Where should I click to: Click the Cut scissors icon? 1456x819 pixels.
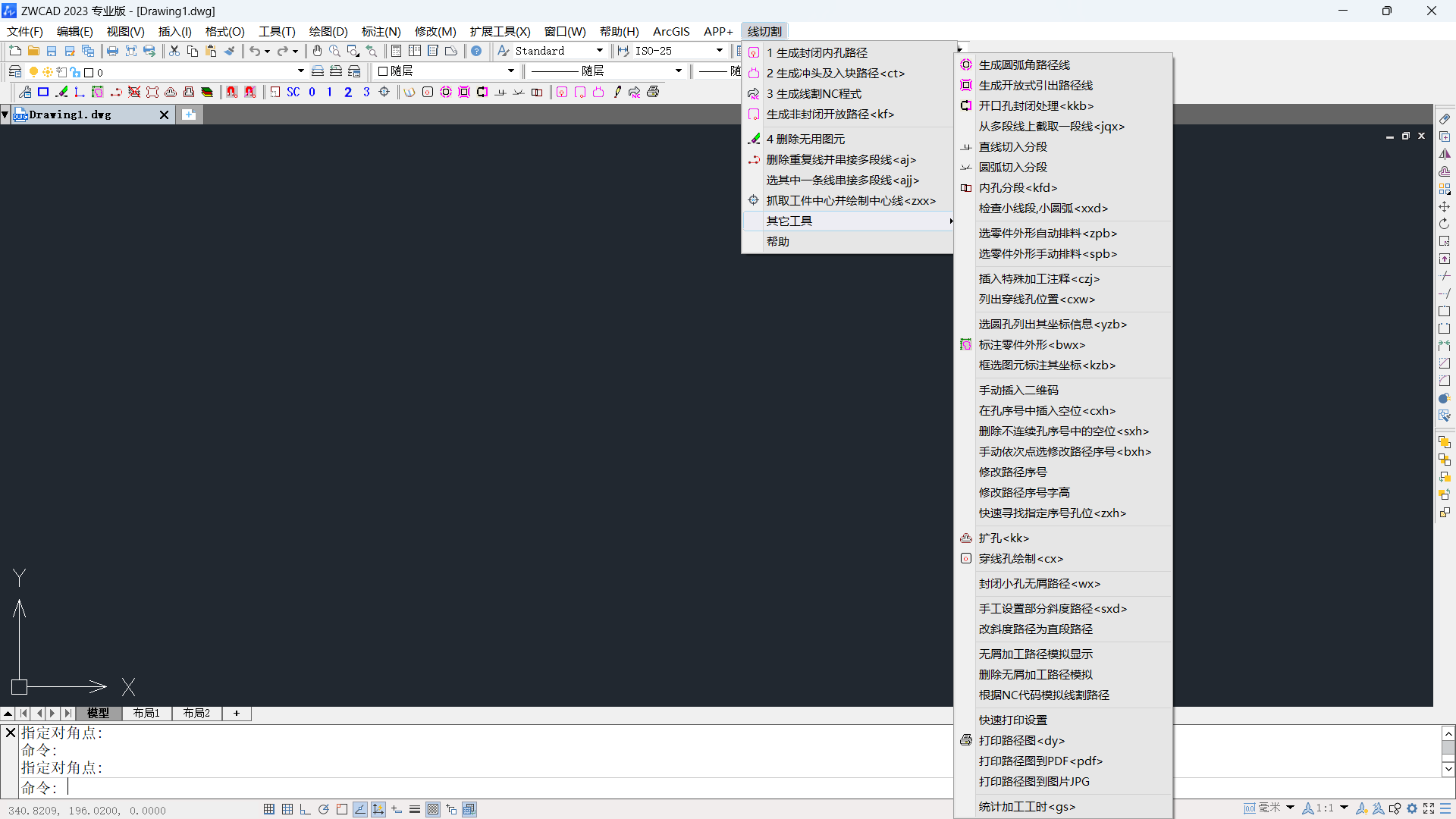tap(174, 51)
